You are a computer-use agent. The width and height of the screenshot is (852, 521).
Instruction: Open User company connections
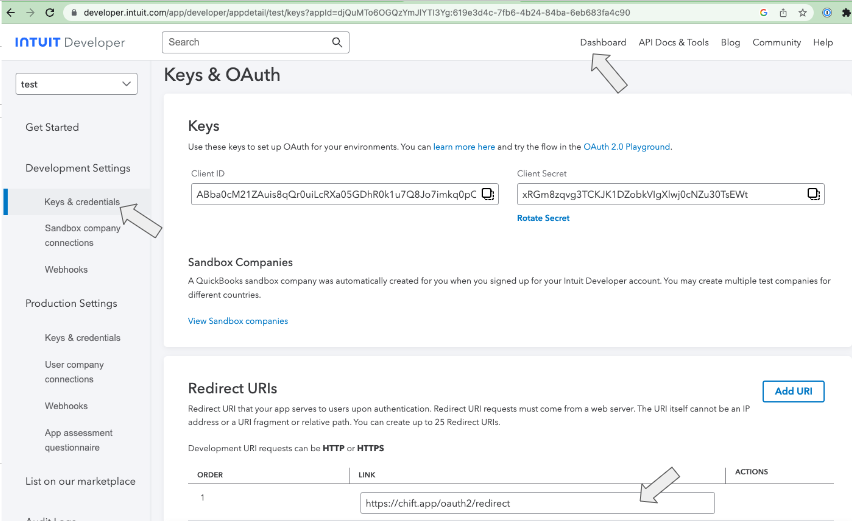(74, 372)
